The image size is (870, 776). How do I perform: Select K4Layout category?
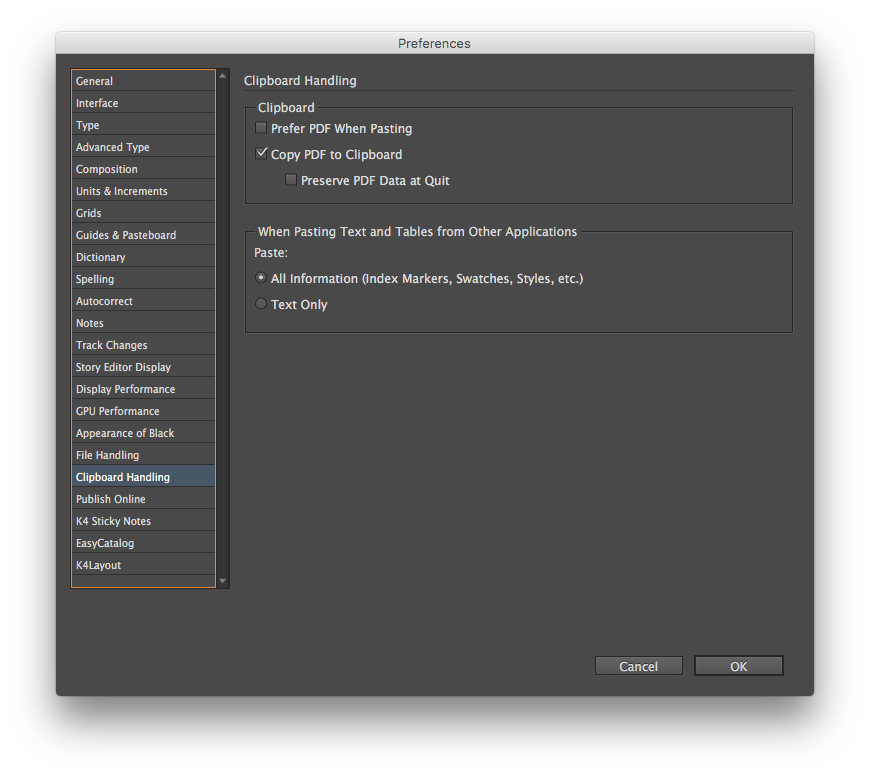point(143,565)
